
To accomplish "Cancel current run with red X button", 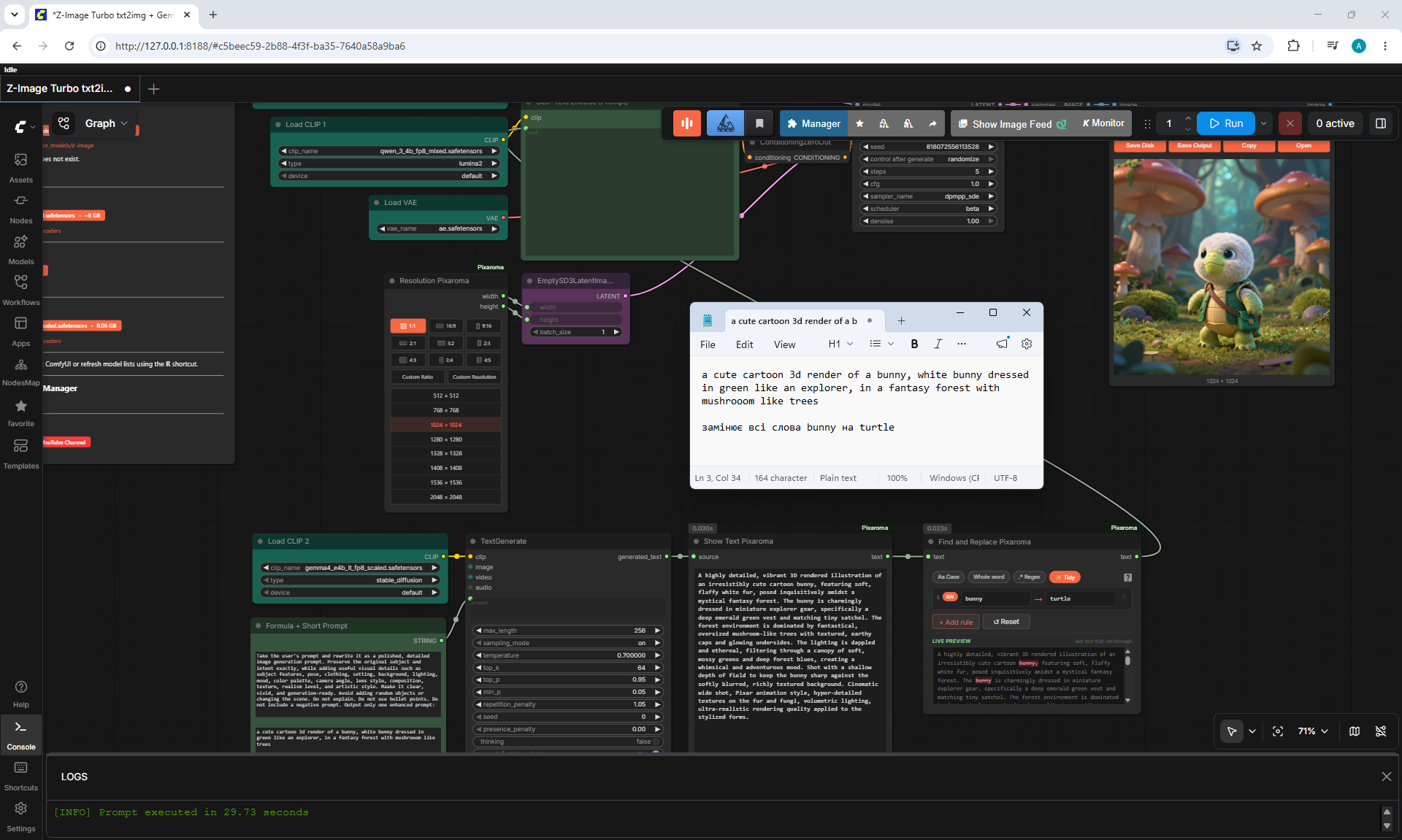I will [1290, 123].
